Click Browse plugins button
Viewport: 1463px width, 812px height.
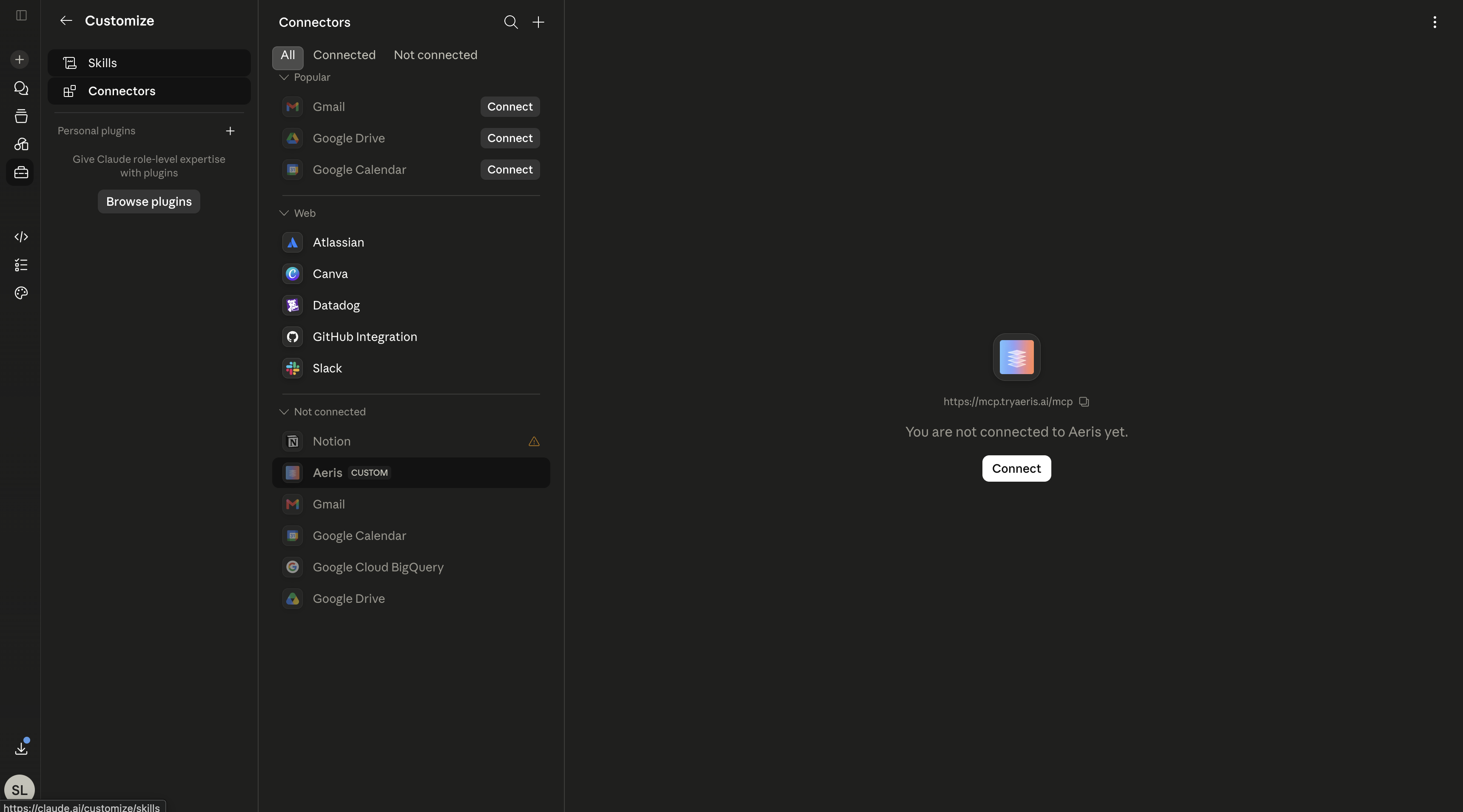pos(149,202)
